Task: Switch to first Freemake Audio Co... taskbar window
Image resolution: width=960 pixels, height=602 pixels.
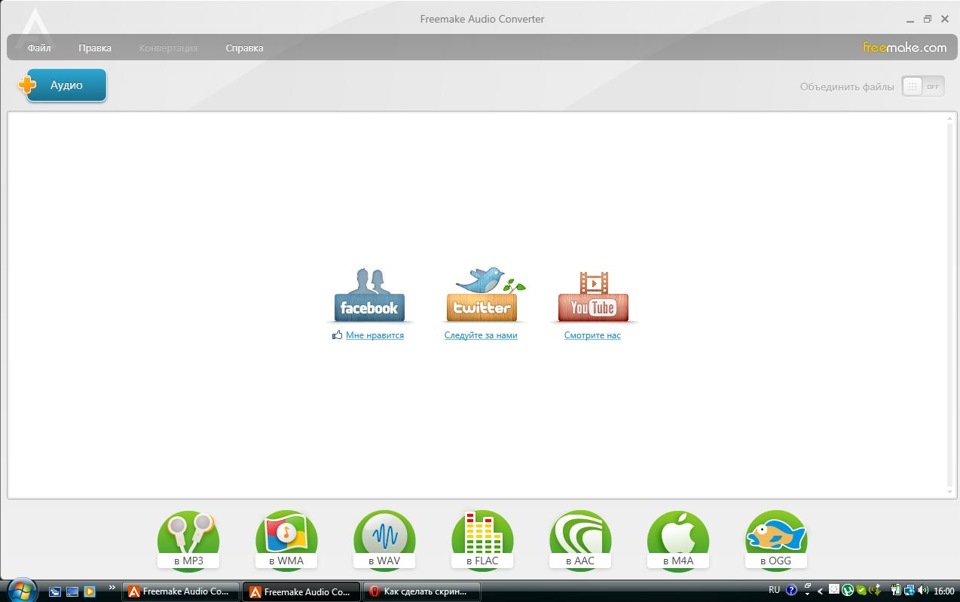Action: pos(181,592)
